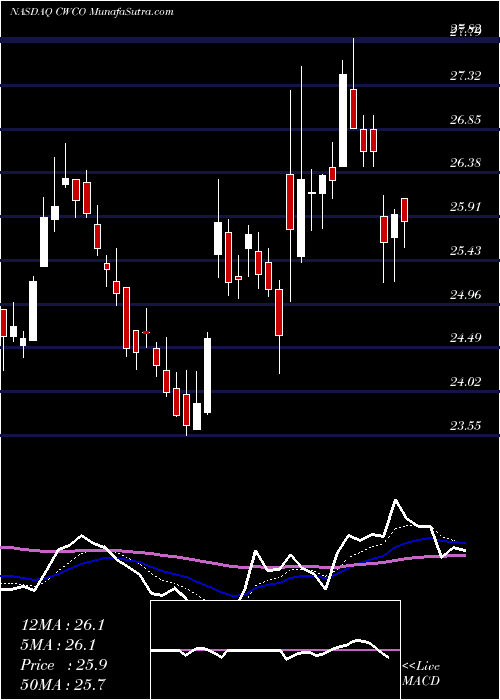The height and width of the screenshot is (700, 500).
Task: Click the MACD inset chart panel
Action: pos(275,650)
